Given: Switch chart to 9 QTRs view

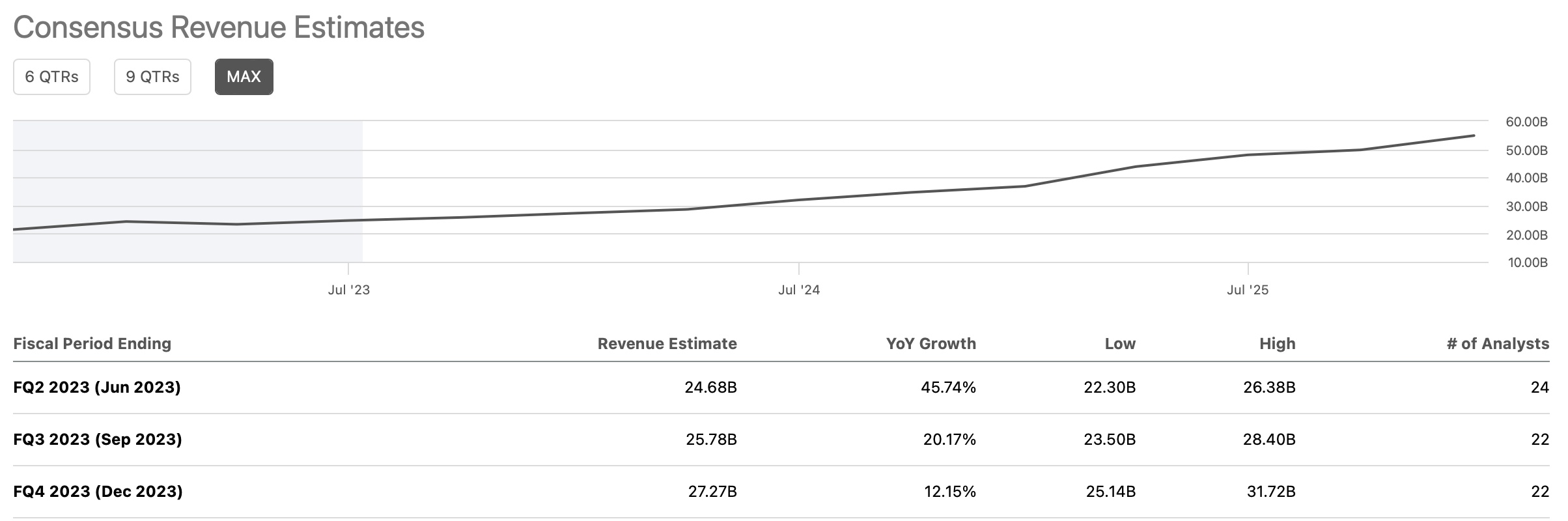Looking at the screenshot, I should point(152,77).
